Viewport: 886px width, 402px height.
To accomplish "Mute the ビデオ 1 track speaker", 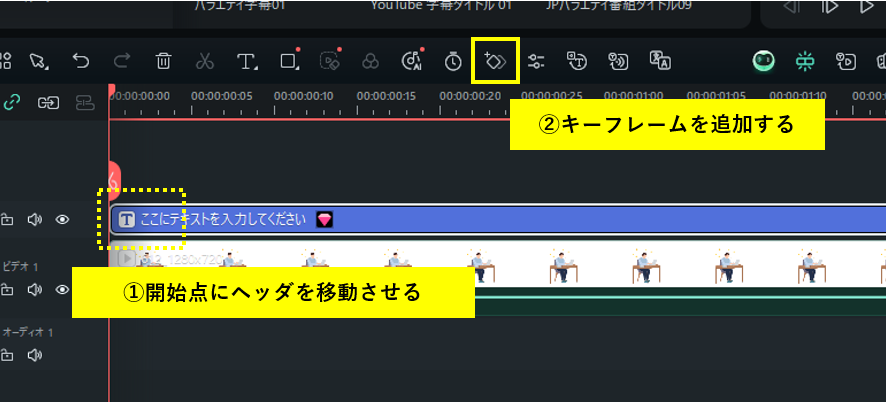I will [x=35, y=290].
